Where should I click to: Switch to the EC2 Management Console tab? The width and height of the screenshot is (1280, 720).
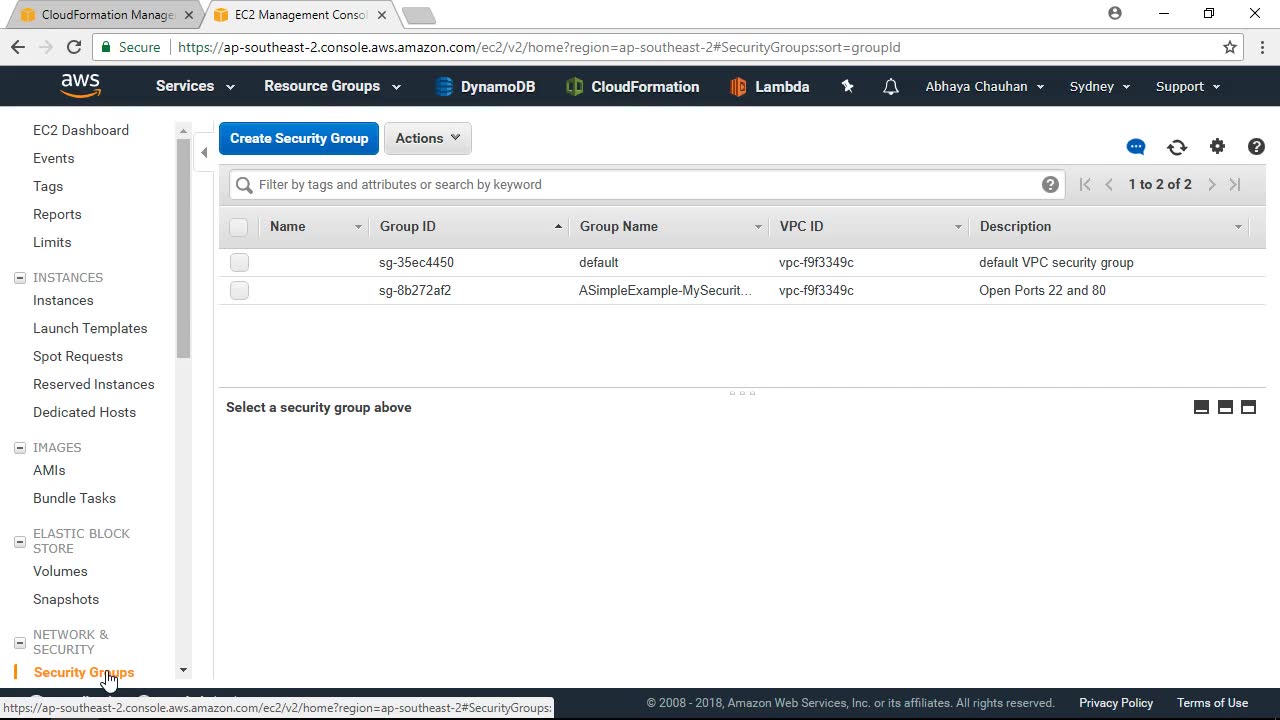click(x=300, y=15)
